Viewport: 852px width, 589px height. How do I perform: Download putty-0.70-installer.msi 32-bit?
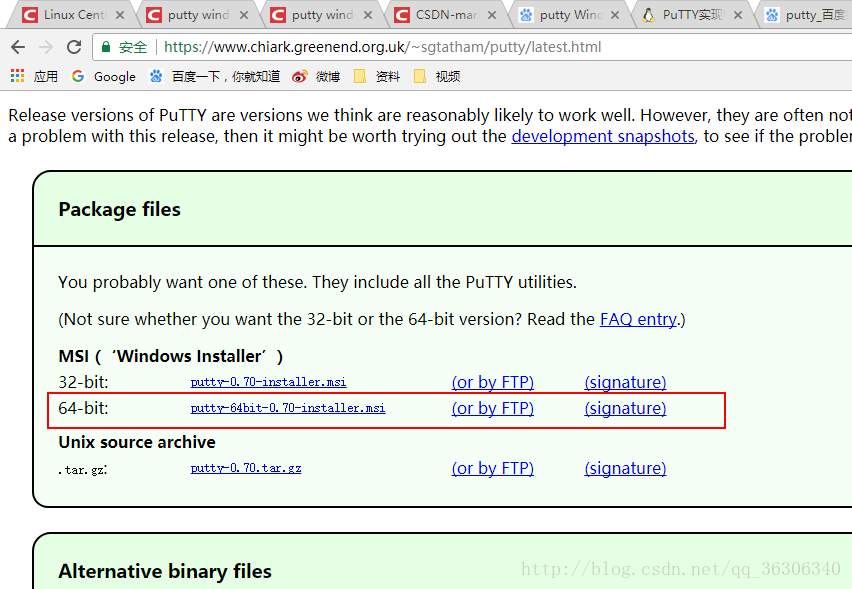click(268, 382)
